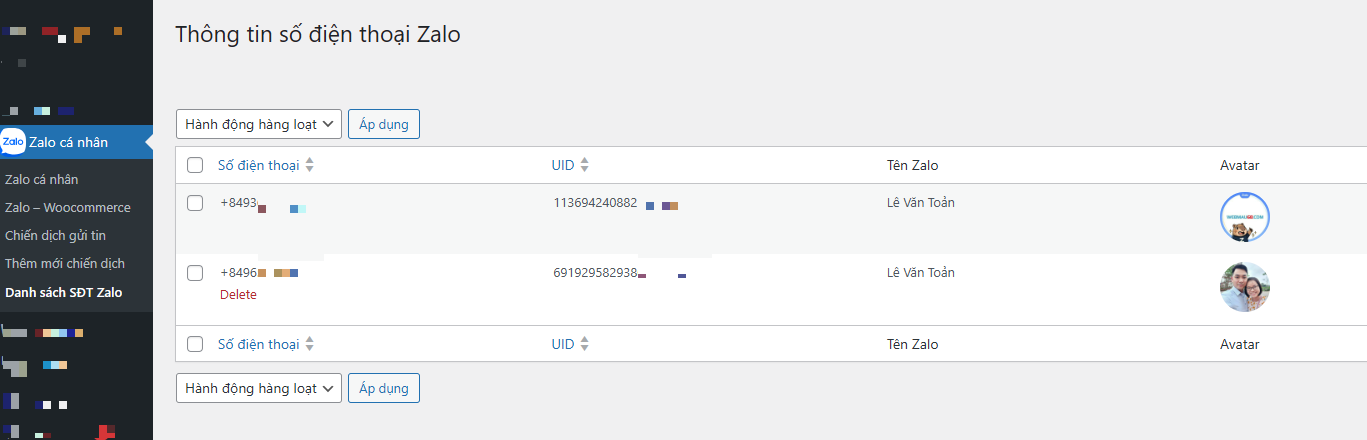Click the bottom Áp dụng button

(x=384, y=388)
